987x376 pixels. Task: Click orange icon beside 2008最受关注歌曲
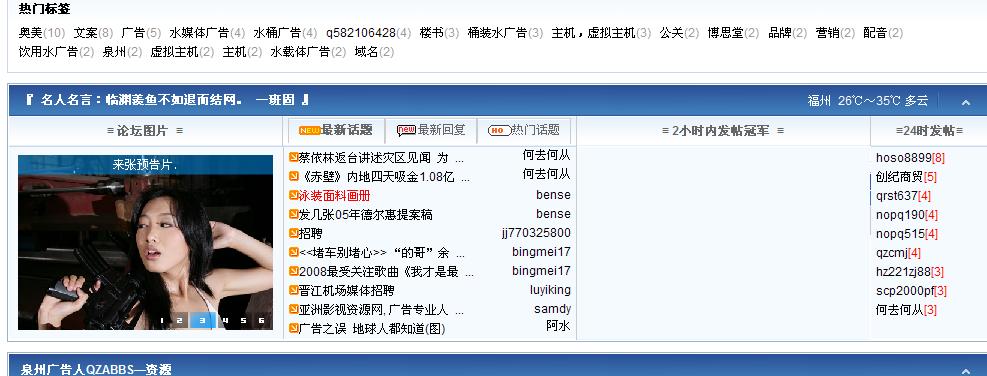293,271
